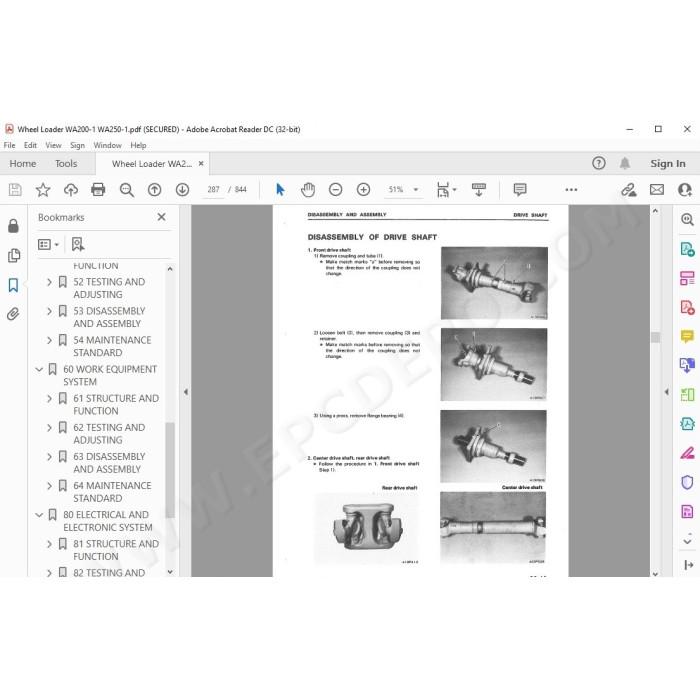Screen dimensions: 700x700
Task: Share a link to file
Action: [x=629, y=190]
